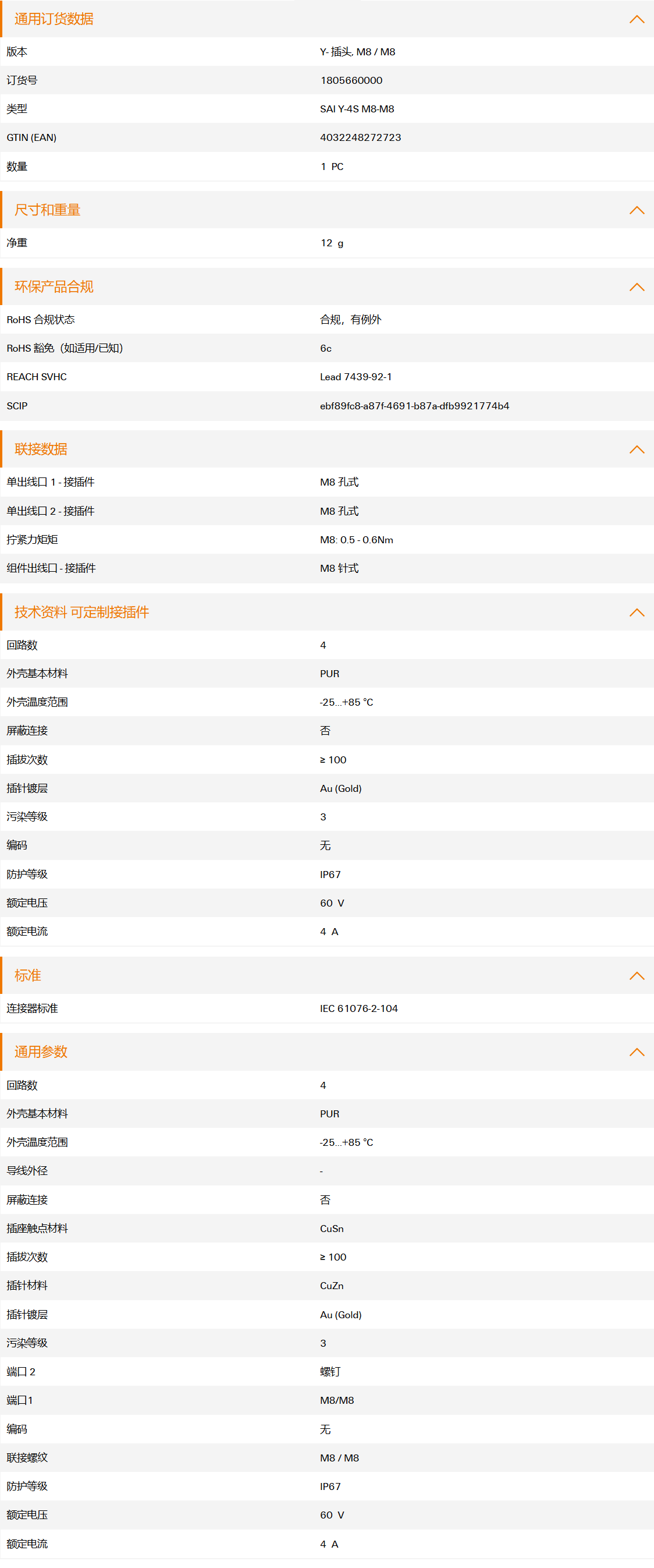This screenshot has height=1568, width=654.
Task: Collapse the 通用参数 section chevron
Action: (x=637, y=1052)
